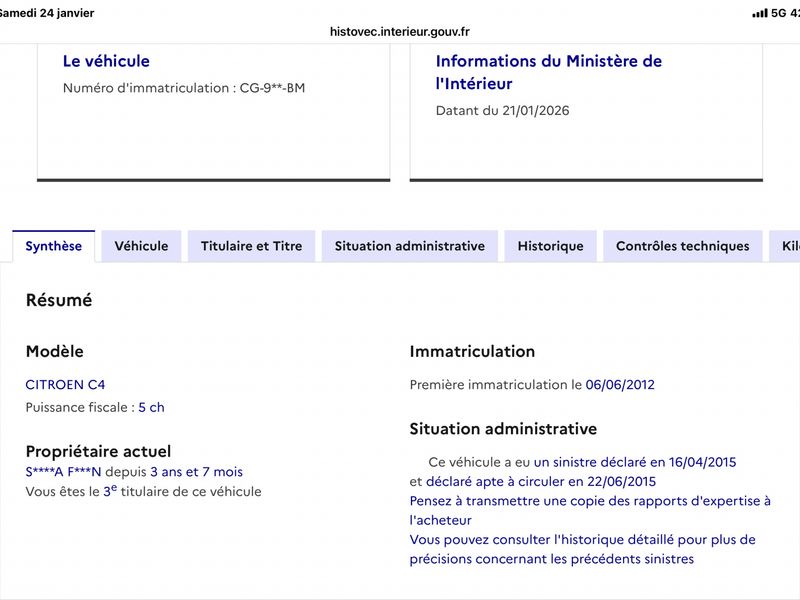The height and width of the screenshot is (600, 800).
Task: Tap the cellular signal bars icon
Action: [x=759, y=13]
